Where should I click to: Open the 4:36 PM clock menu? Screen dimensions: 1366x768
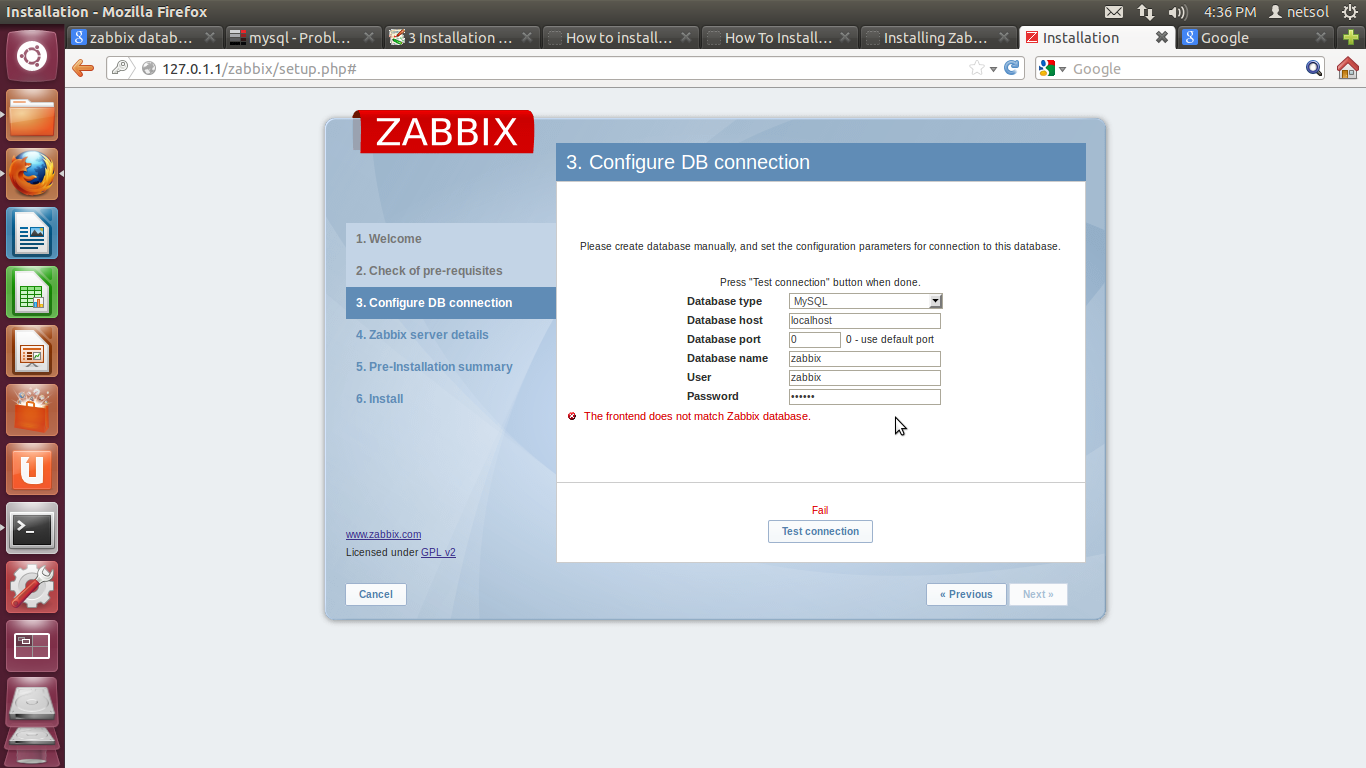(x=1230, y=12)
